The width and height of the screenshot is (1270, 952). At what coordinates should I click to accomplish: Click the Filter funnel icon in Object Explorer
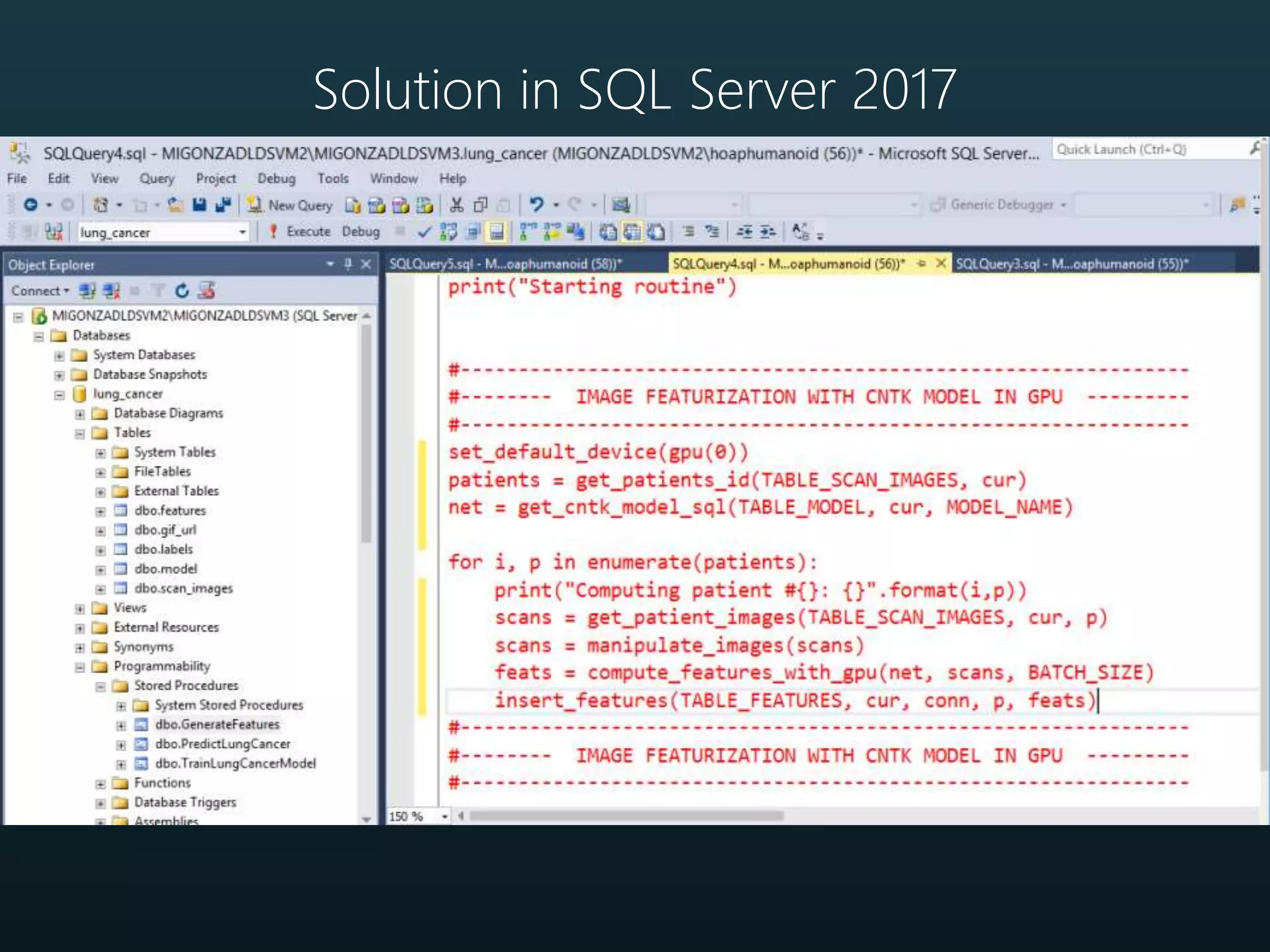coord(159,291)
